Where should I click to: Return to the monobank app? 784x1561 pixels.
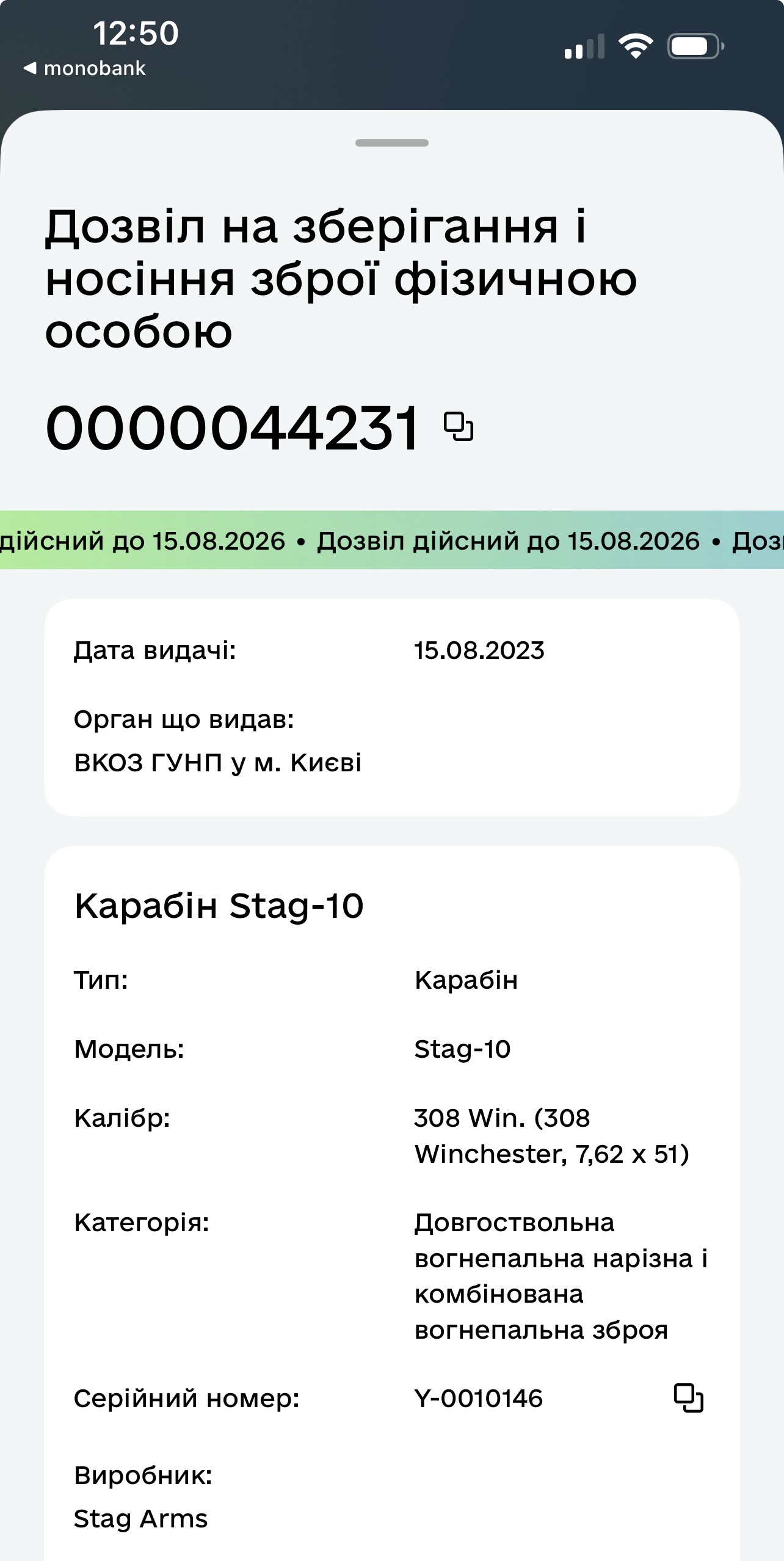(x=84, y=68)
